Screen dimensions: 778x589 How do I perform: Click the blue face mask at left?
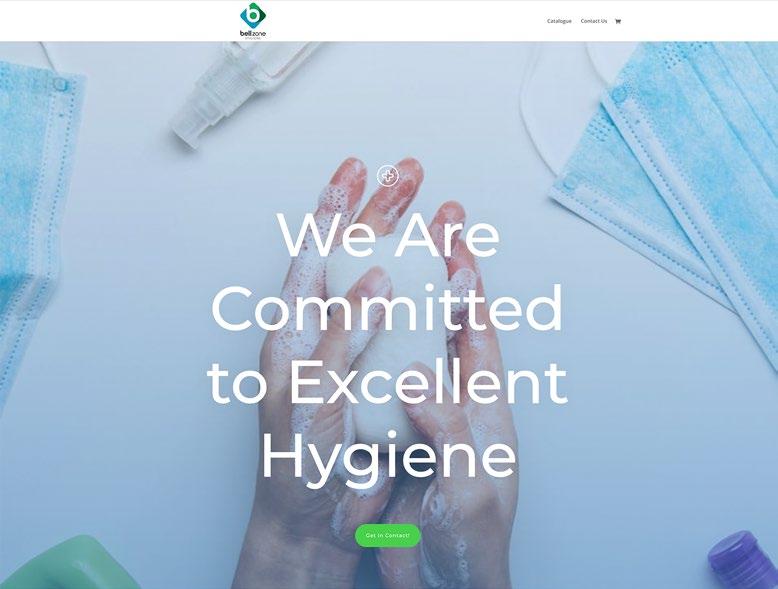point(35,223)
